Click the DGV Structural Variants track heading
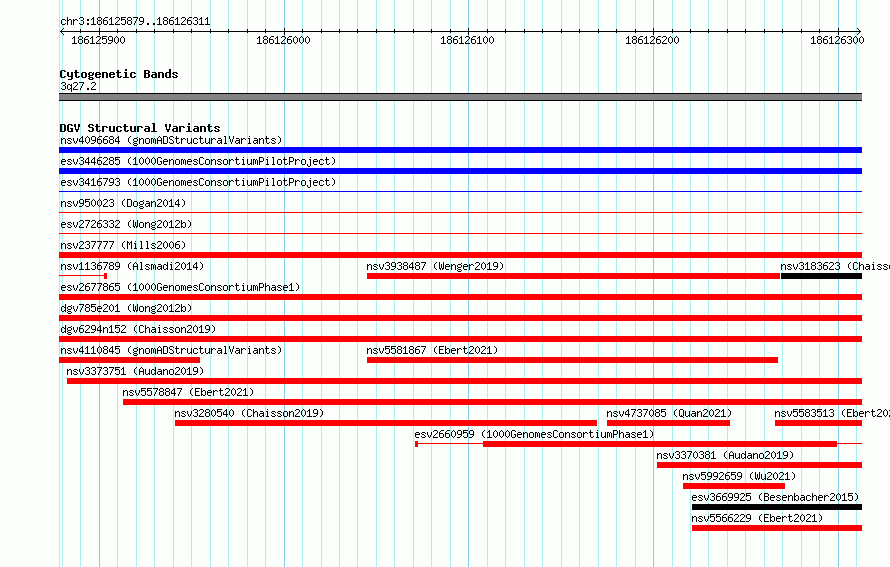 140,128
